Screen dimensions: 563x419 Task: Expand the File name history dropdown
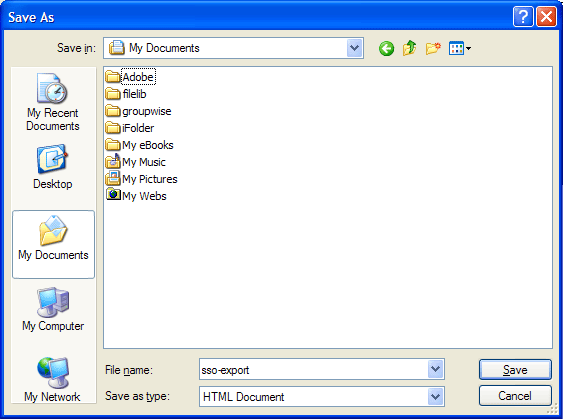(436, 369)
